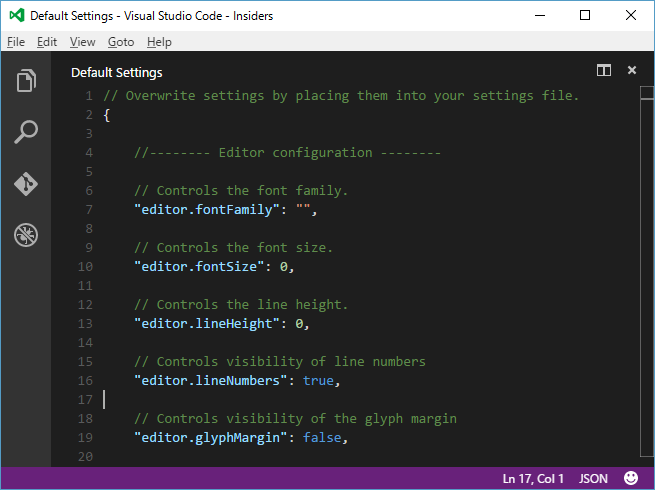Open the Help menu
Viewport: 655px width, 490px height.
(x=159, y=42)
